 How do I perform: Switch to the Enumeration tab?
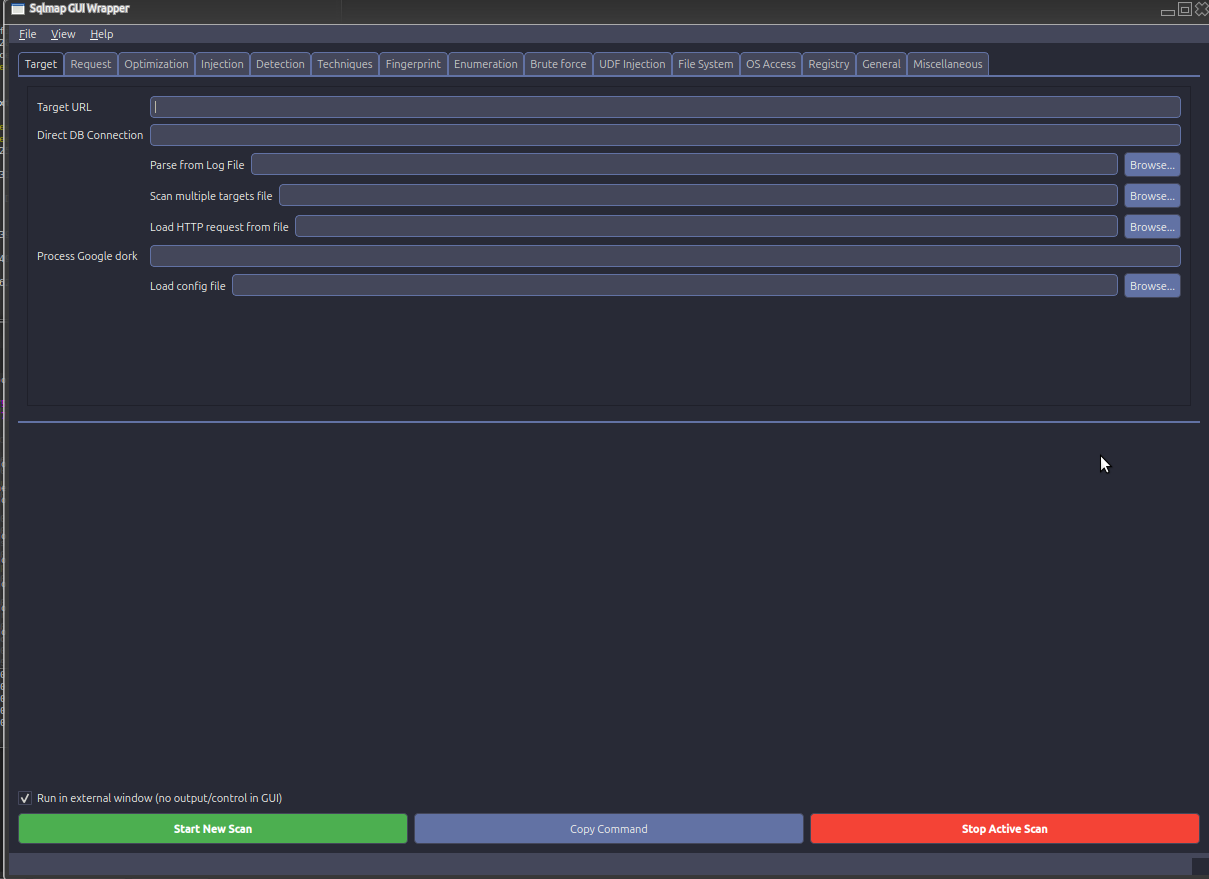pyautogui.click(x=486, y=64)
